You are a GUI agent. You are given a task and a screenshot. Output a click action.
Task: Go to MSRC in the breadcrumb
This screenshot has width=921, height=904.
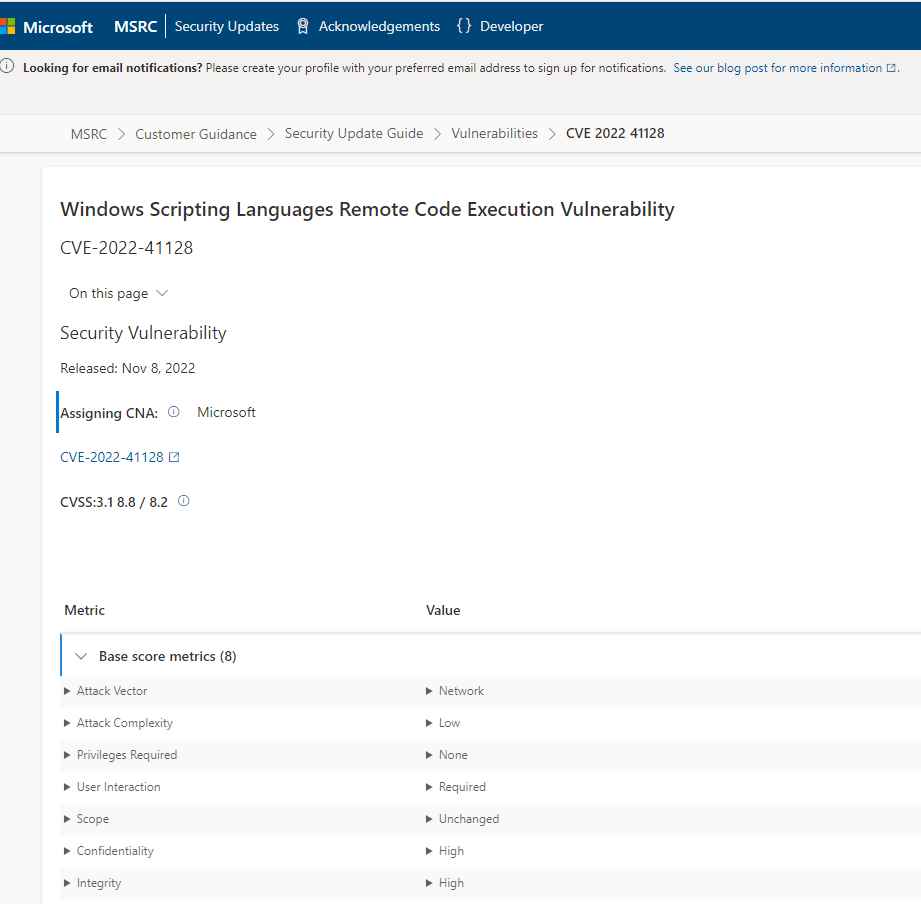point(89,134)
